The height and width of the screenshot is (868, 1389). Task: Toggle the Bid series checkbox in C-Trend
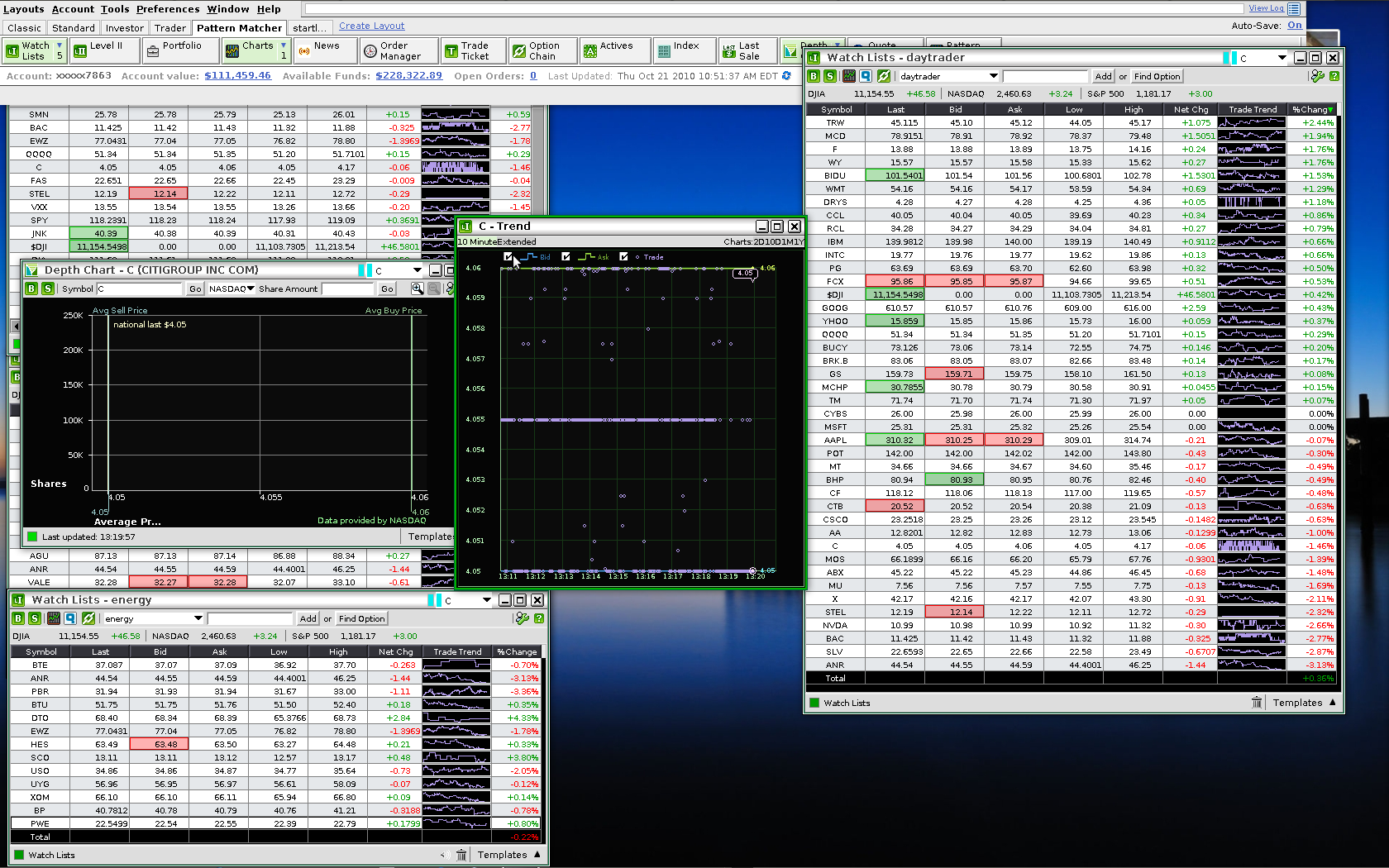point(508,256)
